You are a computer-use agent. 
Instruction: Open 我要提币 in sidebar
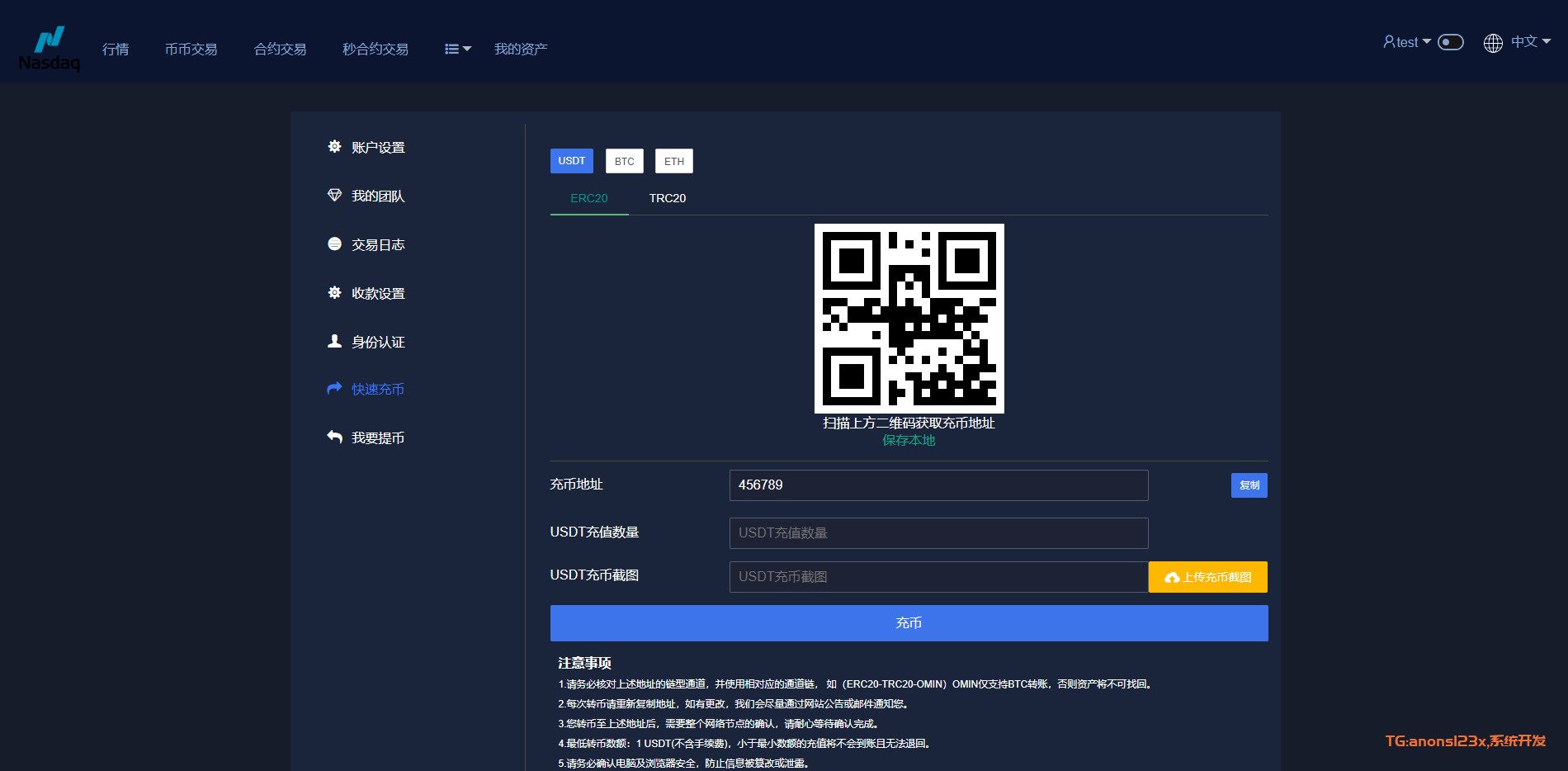pyautogui.click(x=378, y=438)
